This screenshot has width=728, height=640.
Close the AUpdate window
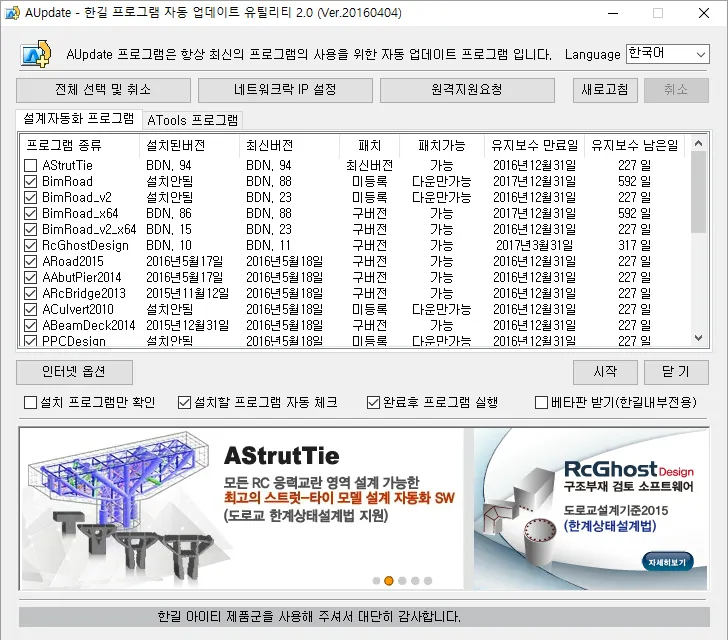tap(704, 13)
